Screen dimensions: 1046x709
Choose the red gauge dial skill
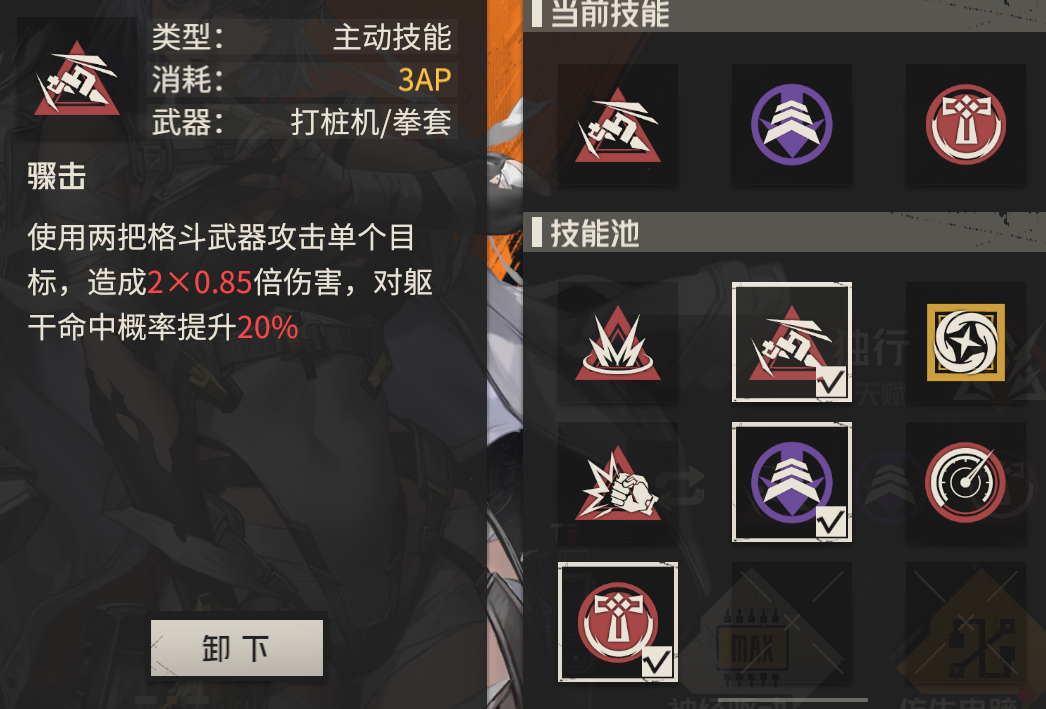point(965,482)
